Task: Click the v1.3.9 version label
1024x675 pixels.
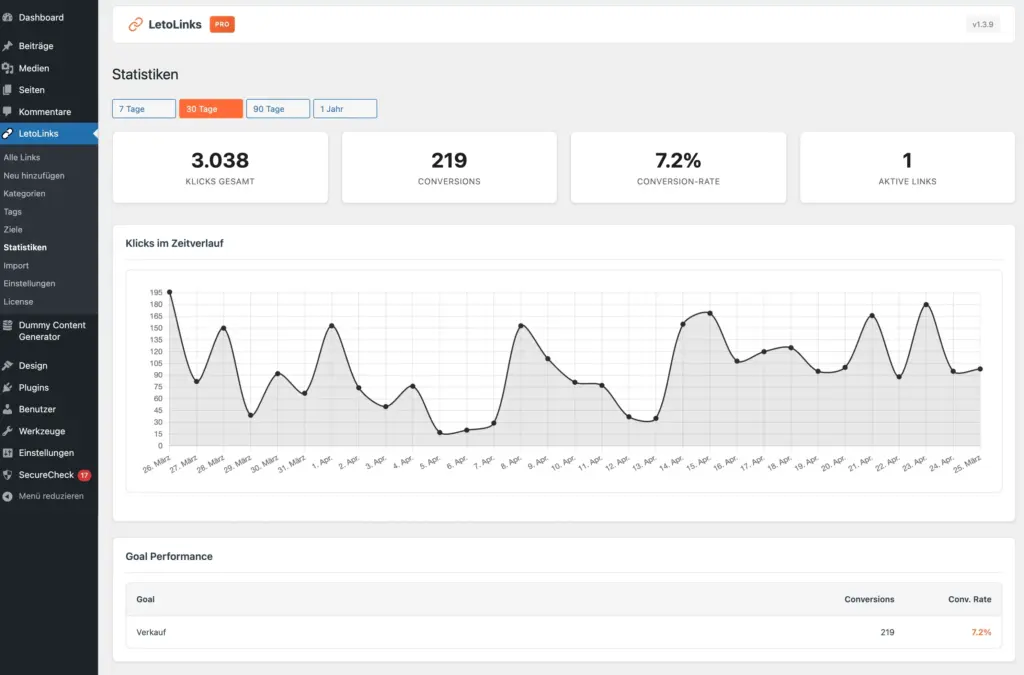Action: tap(982, 25)
